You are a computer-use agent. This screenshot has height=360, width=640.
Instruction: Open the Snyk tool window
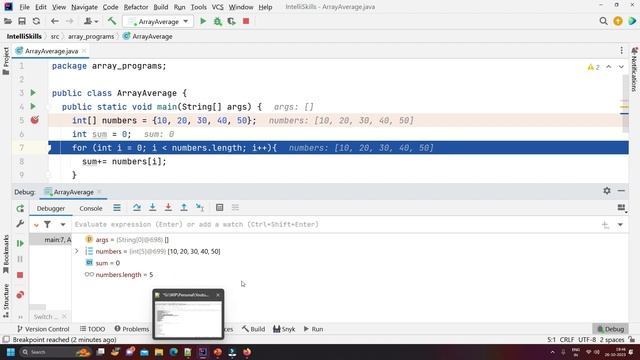pos(284,329)
